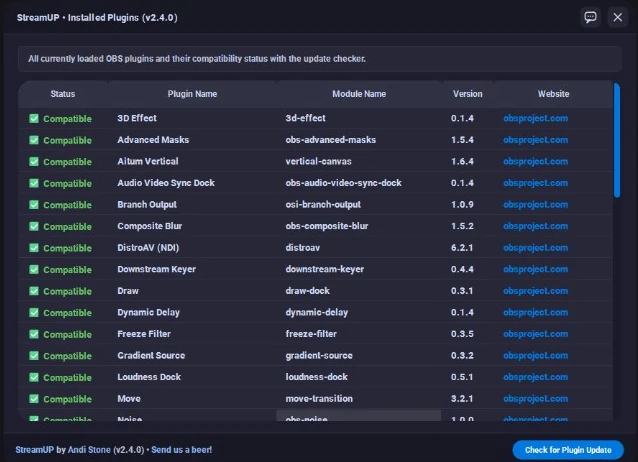Select the Audio Video Sync Dock plugin name

click(166, 183)
